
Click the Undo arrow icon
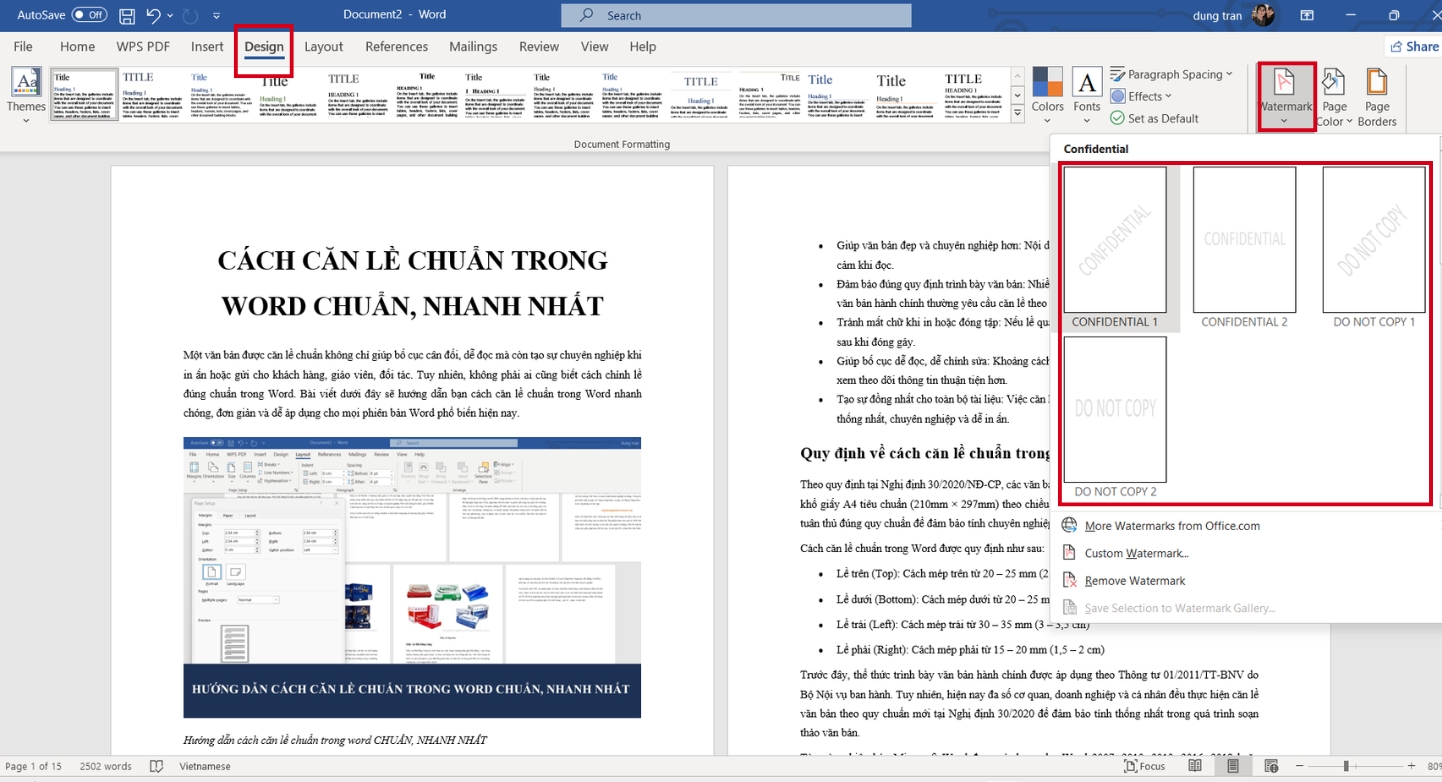point(153,16)
